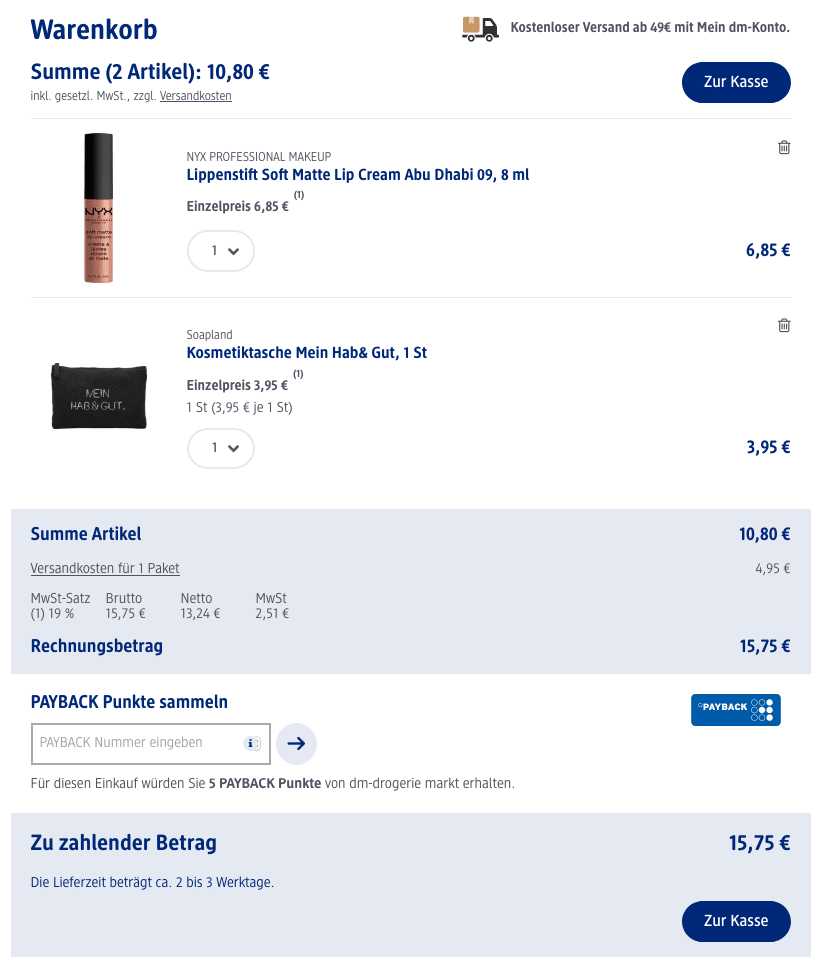The height and width of the screenshot is (966, 823).
Task: Submit PAYBACK number with arrow button
Action: click(x=296, y=743)
